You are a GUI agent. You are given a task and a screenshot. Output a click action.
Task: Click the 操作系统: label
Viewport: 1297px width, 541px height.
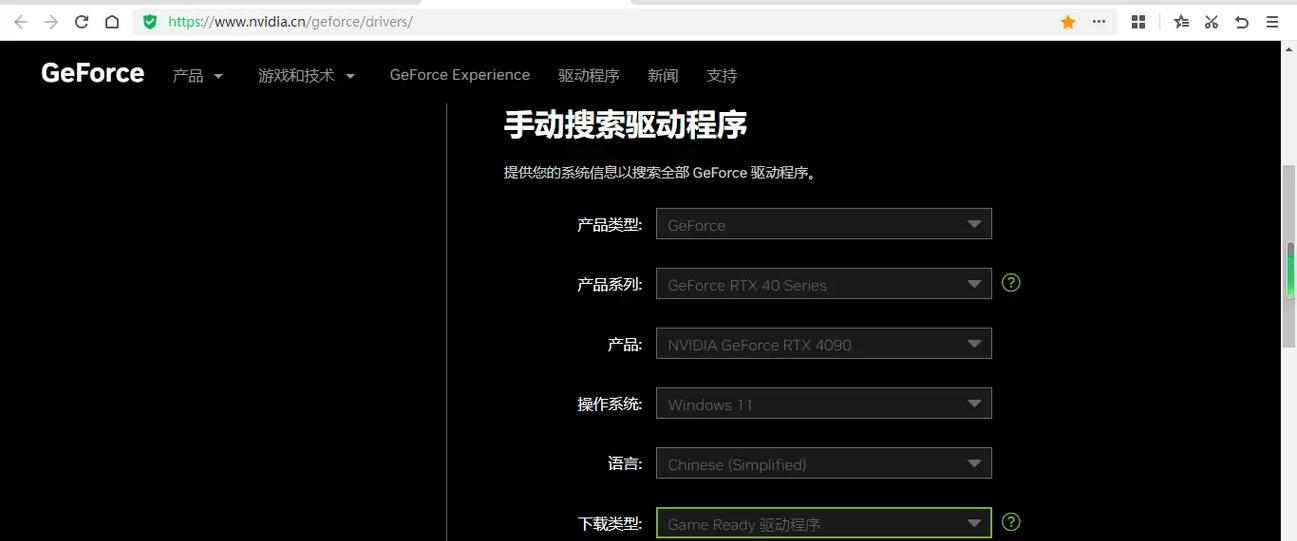click(x=610, y=404)
